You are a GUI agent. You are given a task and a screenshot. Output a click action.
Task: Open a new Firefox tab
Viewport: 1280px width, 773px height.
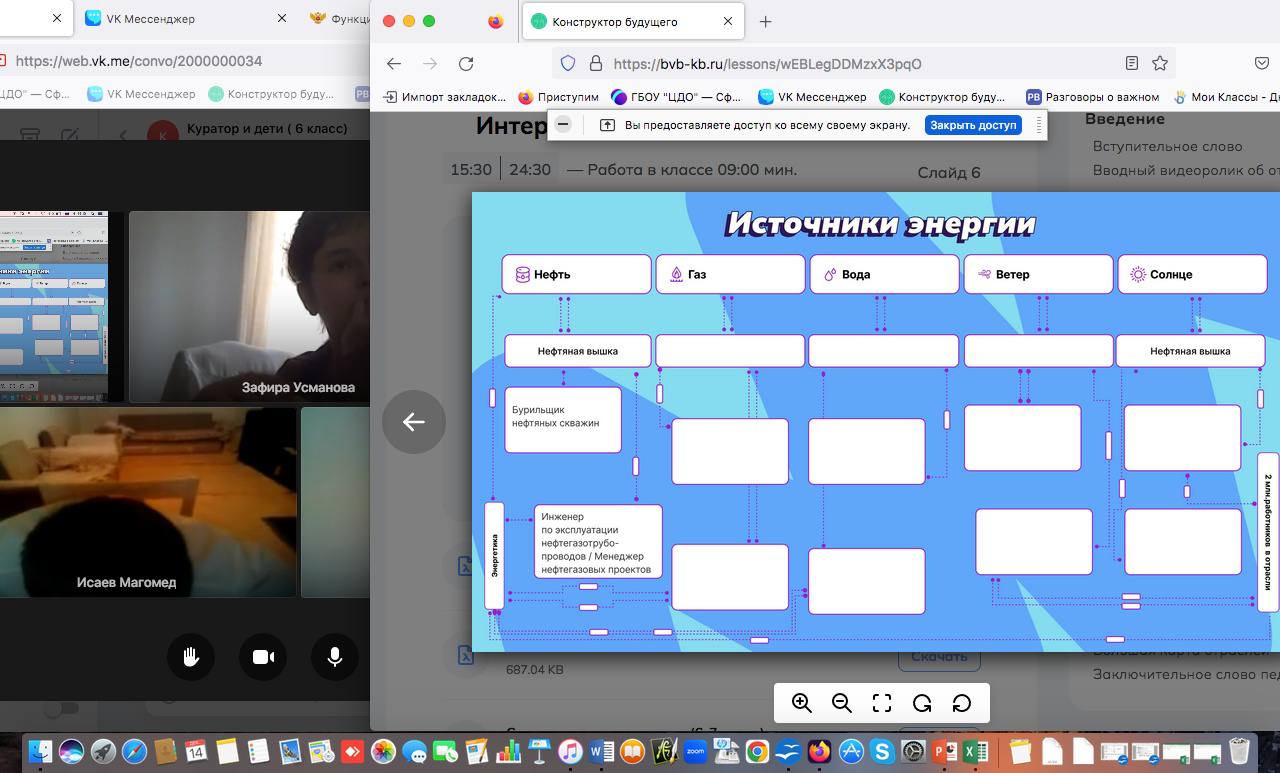[765, 21]
